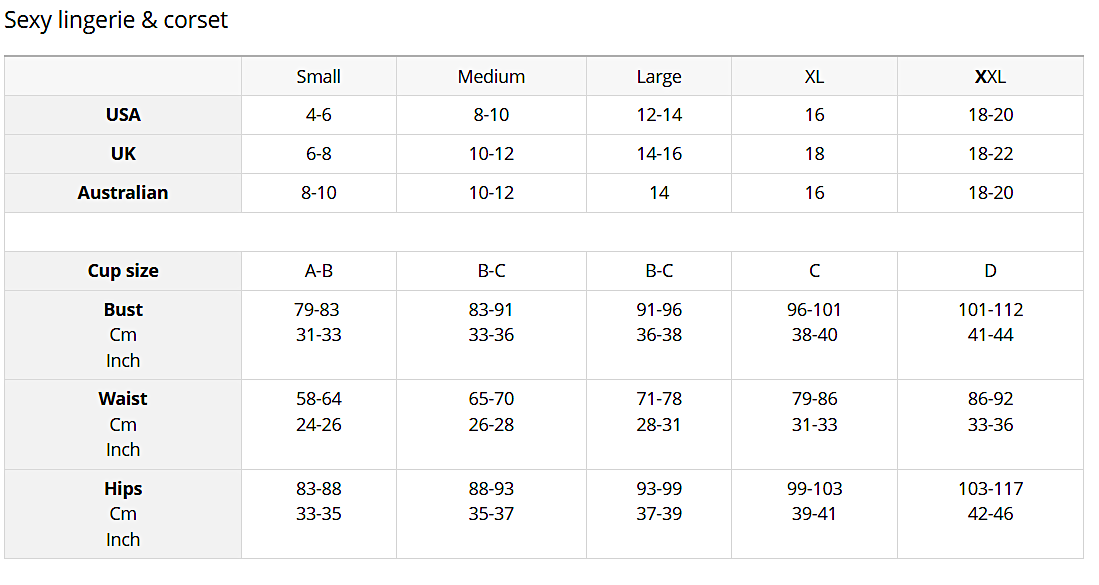Select the UK XXL size 18-22 cell
The image size is (1099, 585).
tap(990, 154)
